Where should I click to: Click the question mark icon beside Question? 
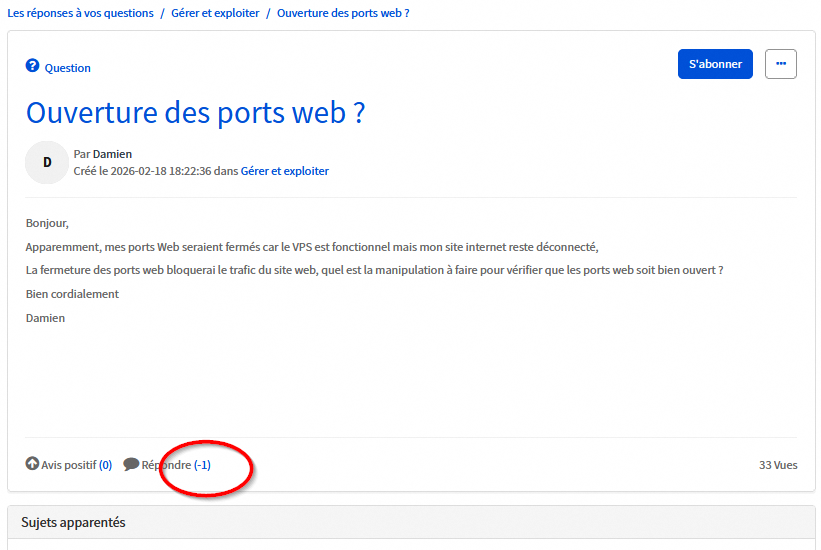coord(32,67)
